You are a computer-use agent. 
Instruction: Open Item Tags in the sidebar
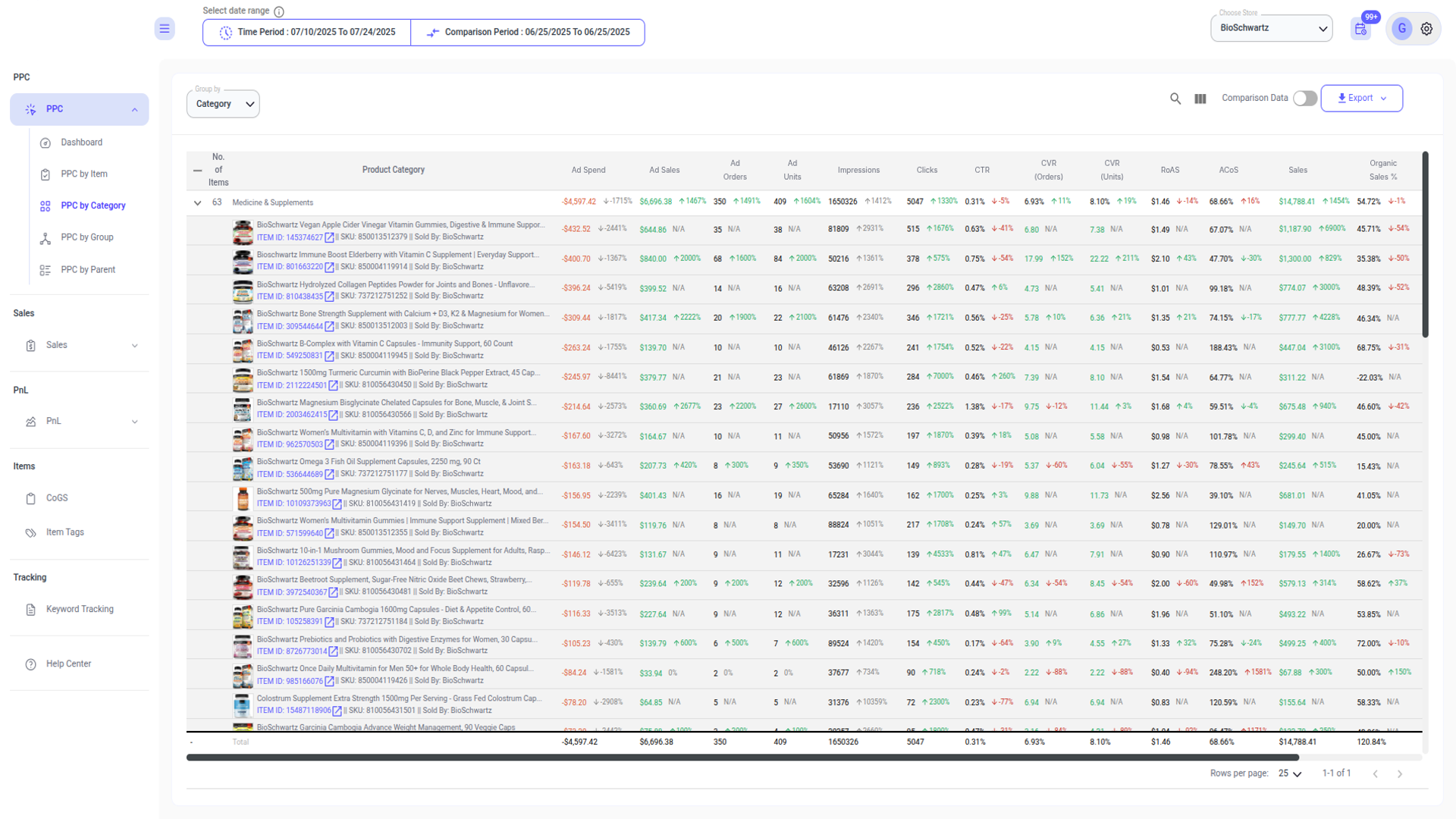click(x=64, y=532)
